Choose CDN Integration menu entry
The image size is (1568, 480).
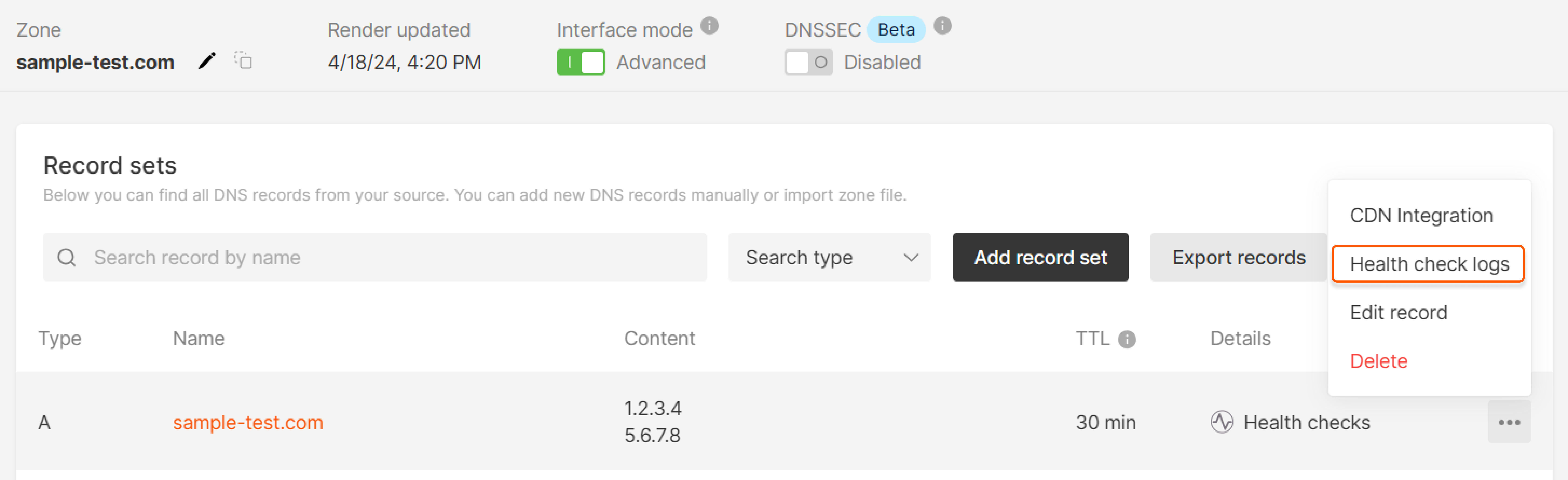click(1421, 215)
